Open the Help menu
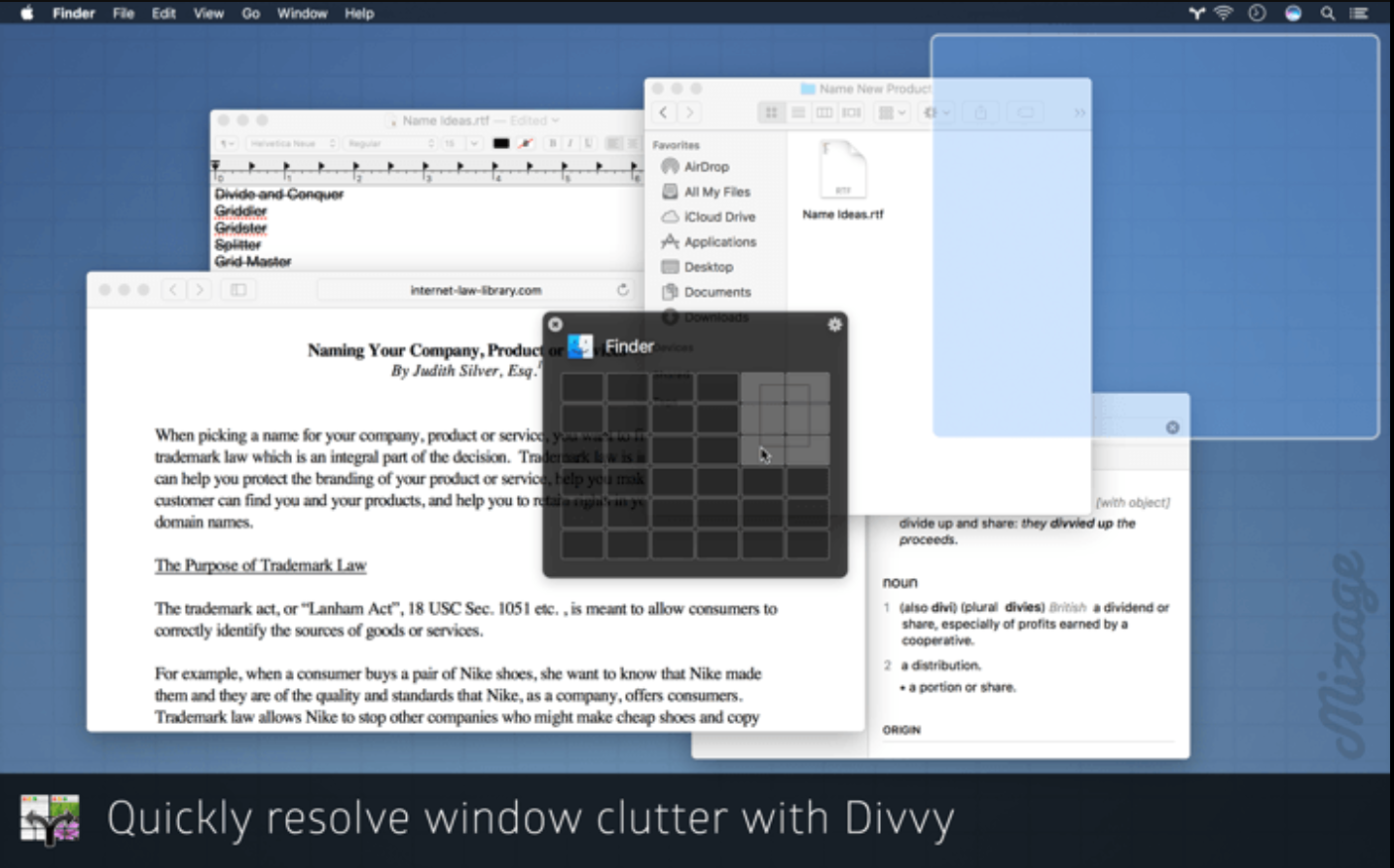 359,13
